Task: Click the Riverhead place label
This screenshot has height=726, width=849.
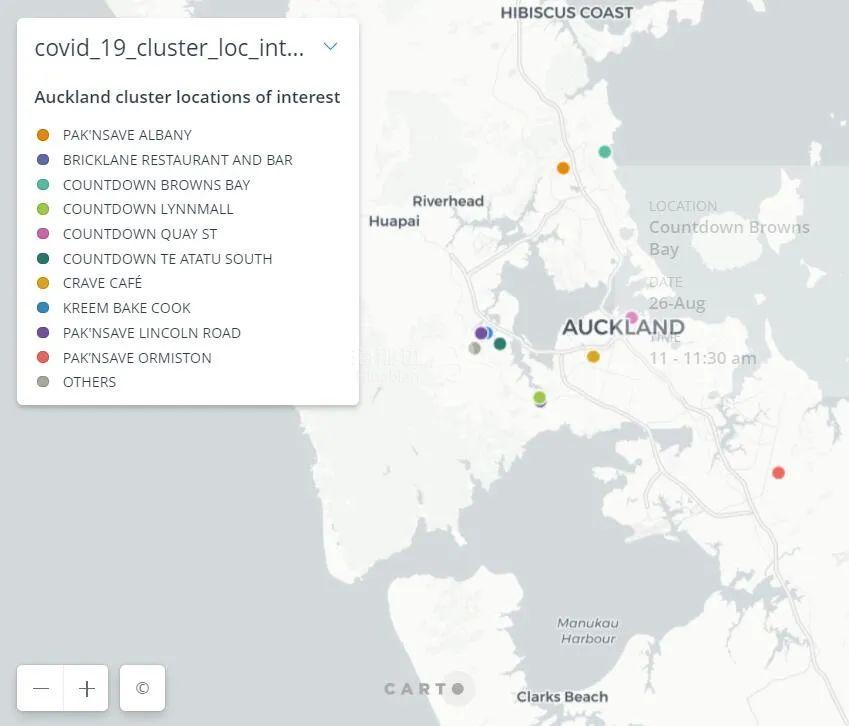Action: [448, 201]
